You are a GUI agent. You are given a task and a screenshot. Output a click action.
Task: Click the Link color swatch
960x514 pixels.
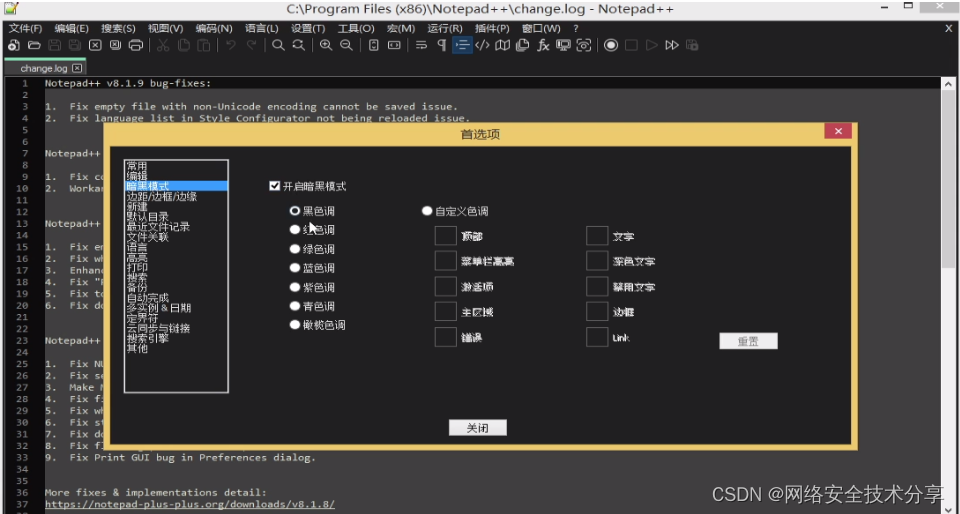[x=597, y=337]
